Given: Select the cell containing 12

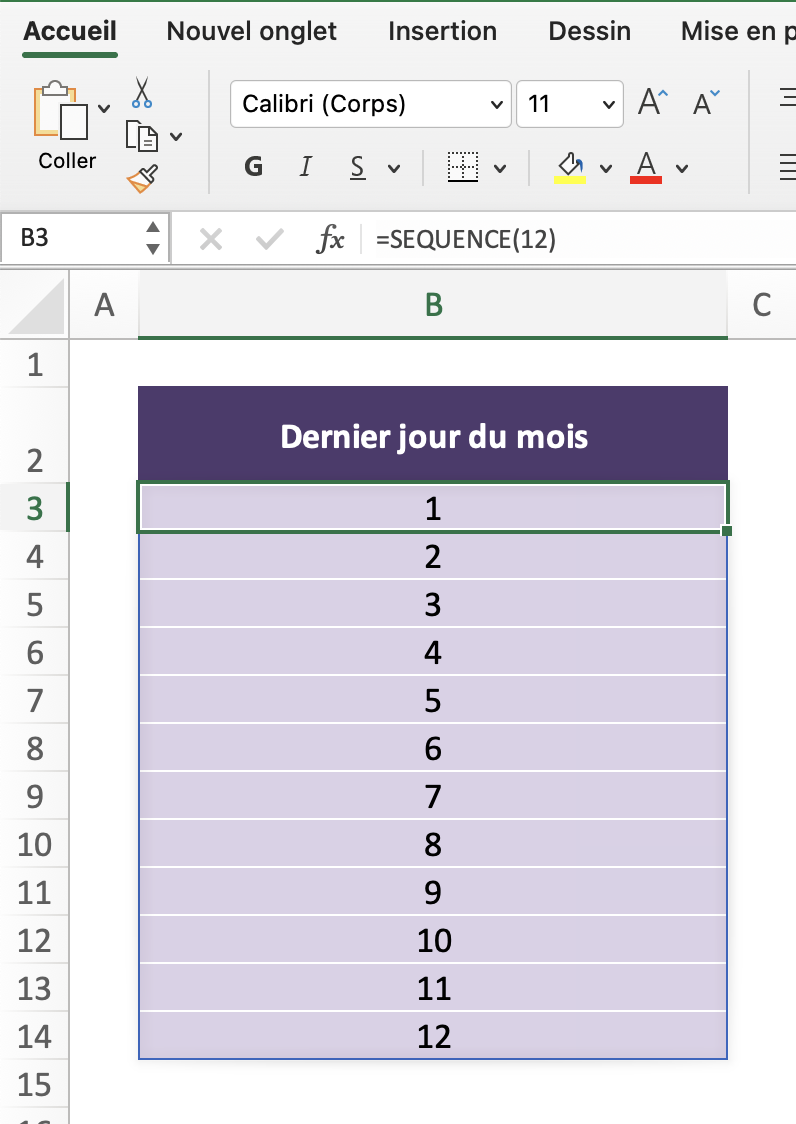Looking at the screenshot, I should click(x=433, y=1037).
